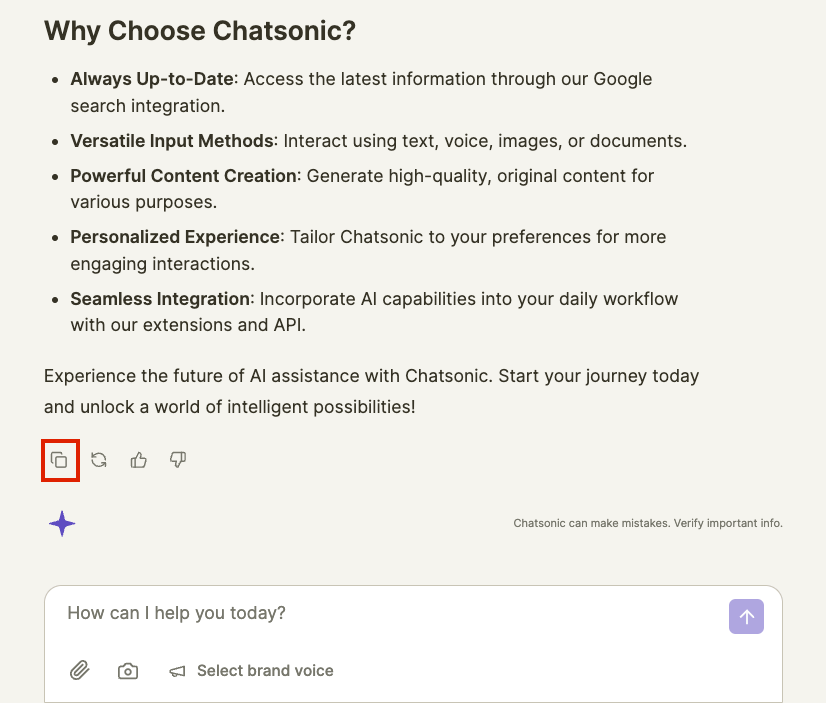Attach a file using paperclip icon
This screenshot has width=826, height=703.
[80, 671]
